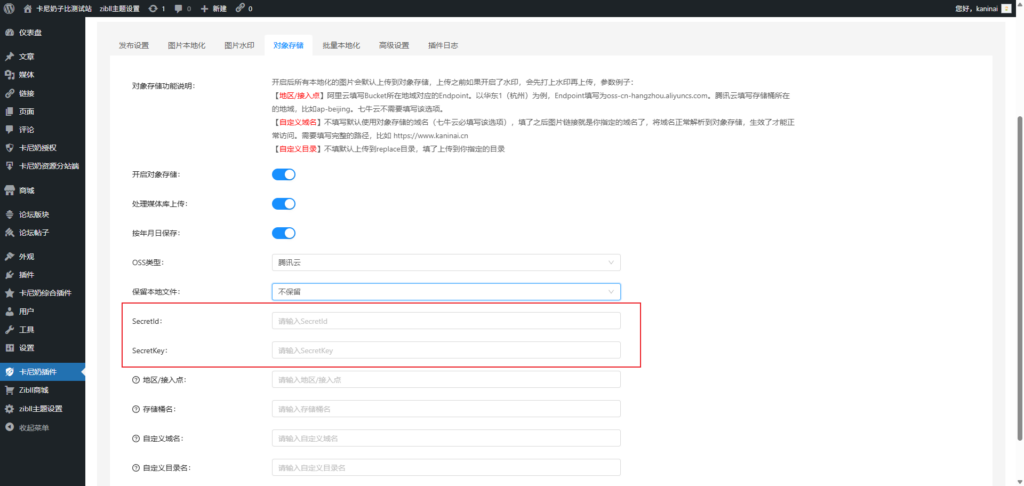Click the WordPress logo in admin bar
1024x486 pixels.
9,8
